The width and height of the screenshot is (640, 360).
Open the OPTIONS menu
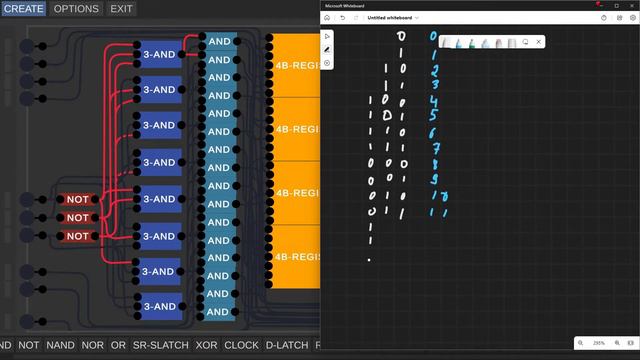pyautogui.click(x=76, y=9)
